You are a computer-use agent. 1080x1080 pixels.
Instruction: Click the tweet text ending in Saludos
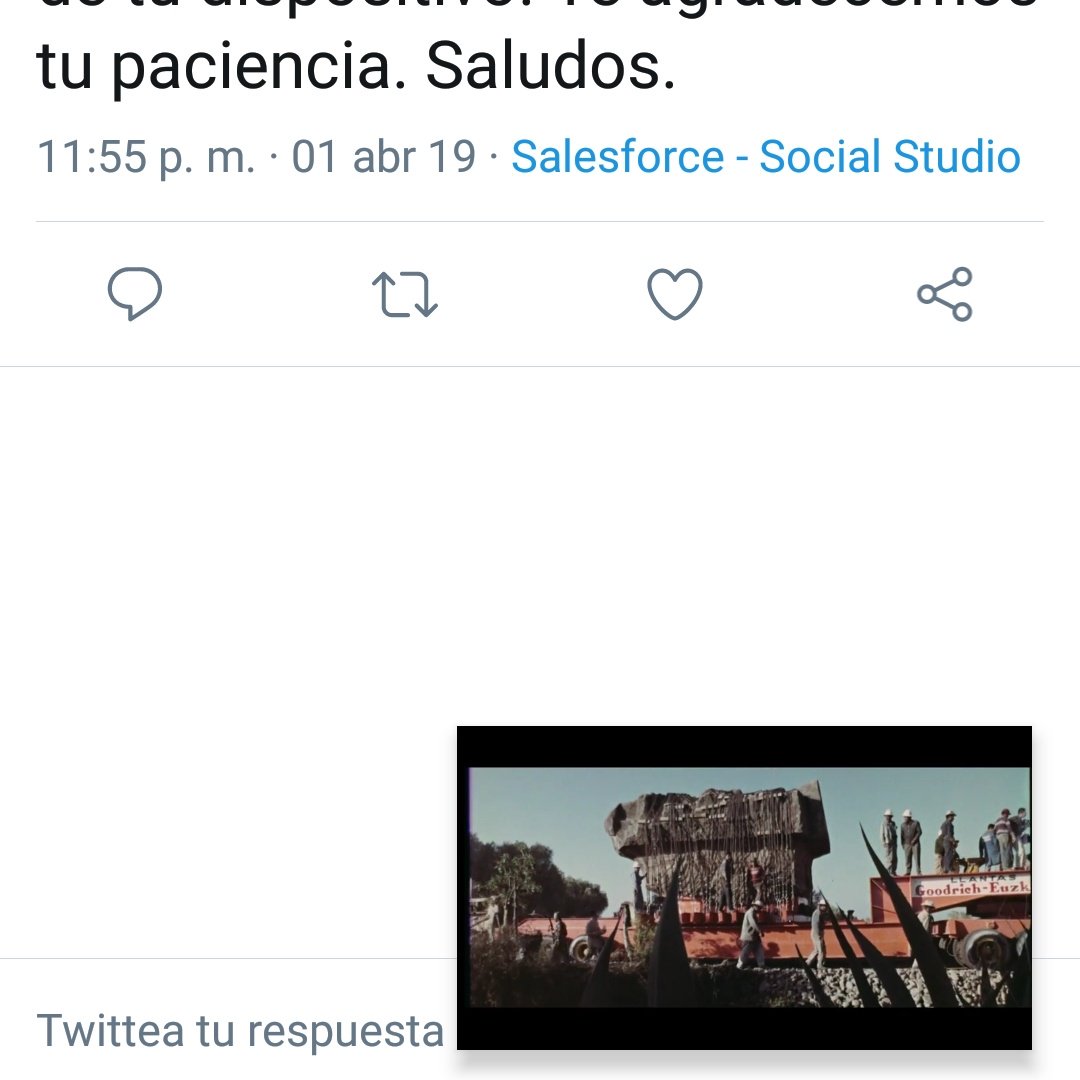click(356, 66)
